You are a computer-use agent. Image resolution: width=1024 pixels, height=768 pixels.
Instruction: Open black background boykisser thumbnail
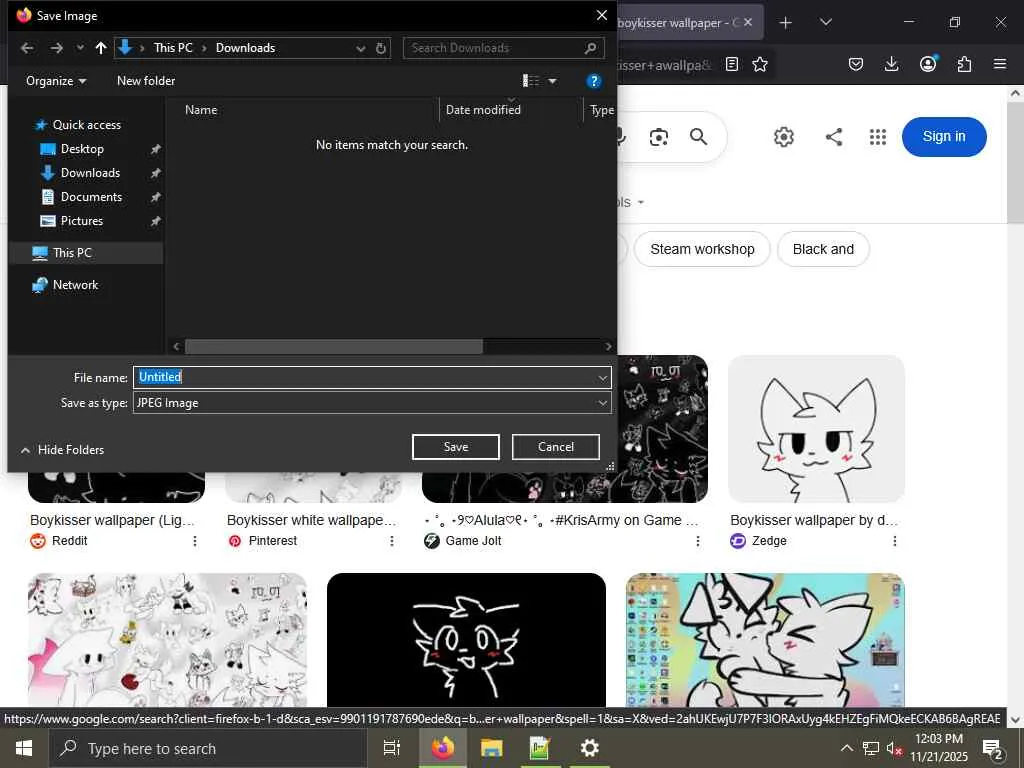466,640
